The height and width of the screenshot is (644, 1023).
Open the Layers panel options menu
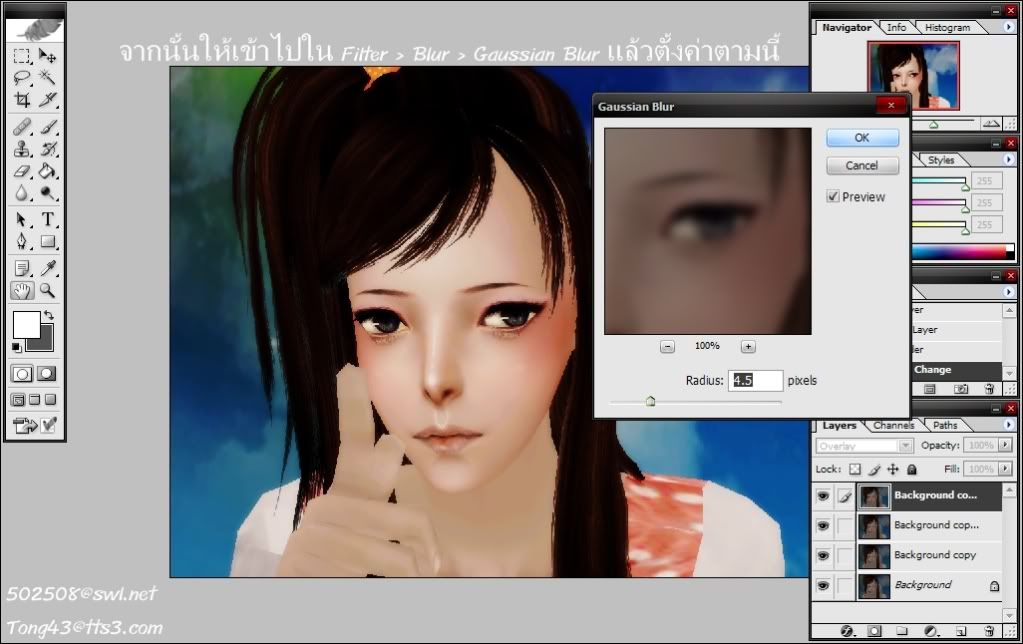pyautogui.click(x=1009, y=425)
